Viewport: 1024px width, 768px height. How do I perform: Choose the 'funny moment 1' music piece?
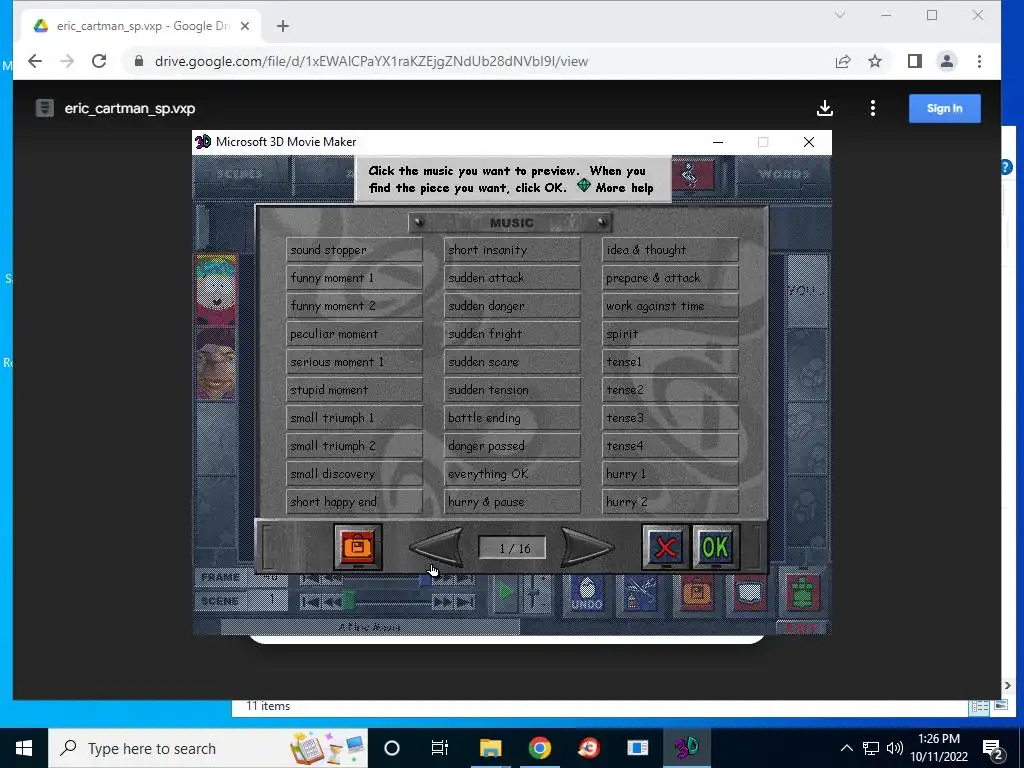(x=354, y=278)
